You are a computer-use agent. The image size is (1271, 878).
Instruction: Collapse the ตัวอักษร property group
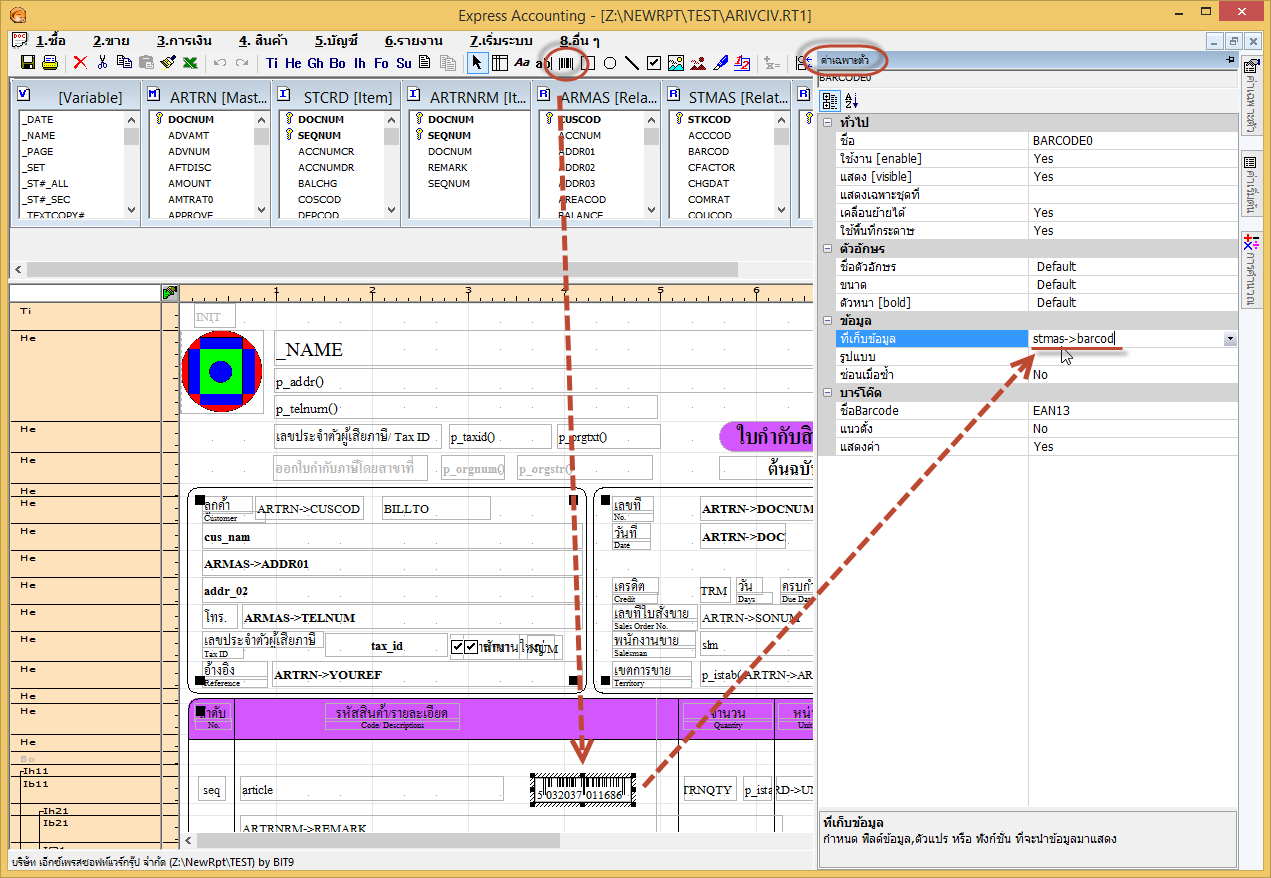[827, 249]
